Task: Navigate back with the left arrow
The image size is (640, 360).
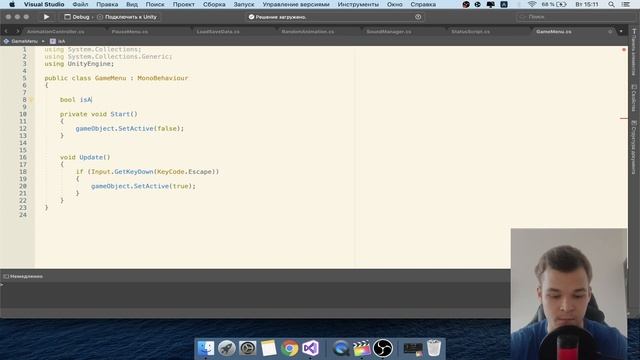Action: pyautogui.click(x=6, y=31)
